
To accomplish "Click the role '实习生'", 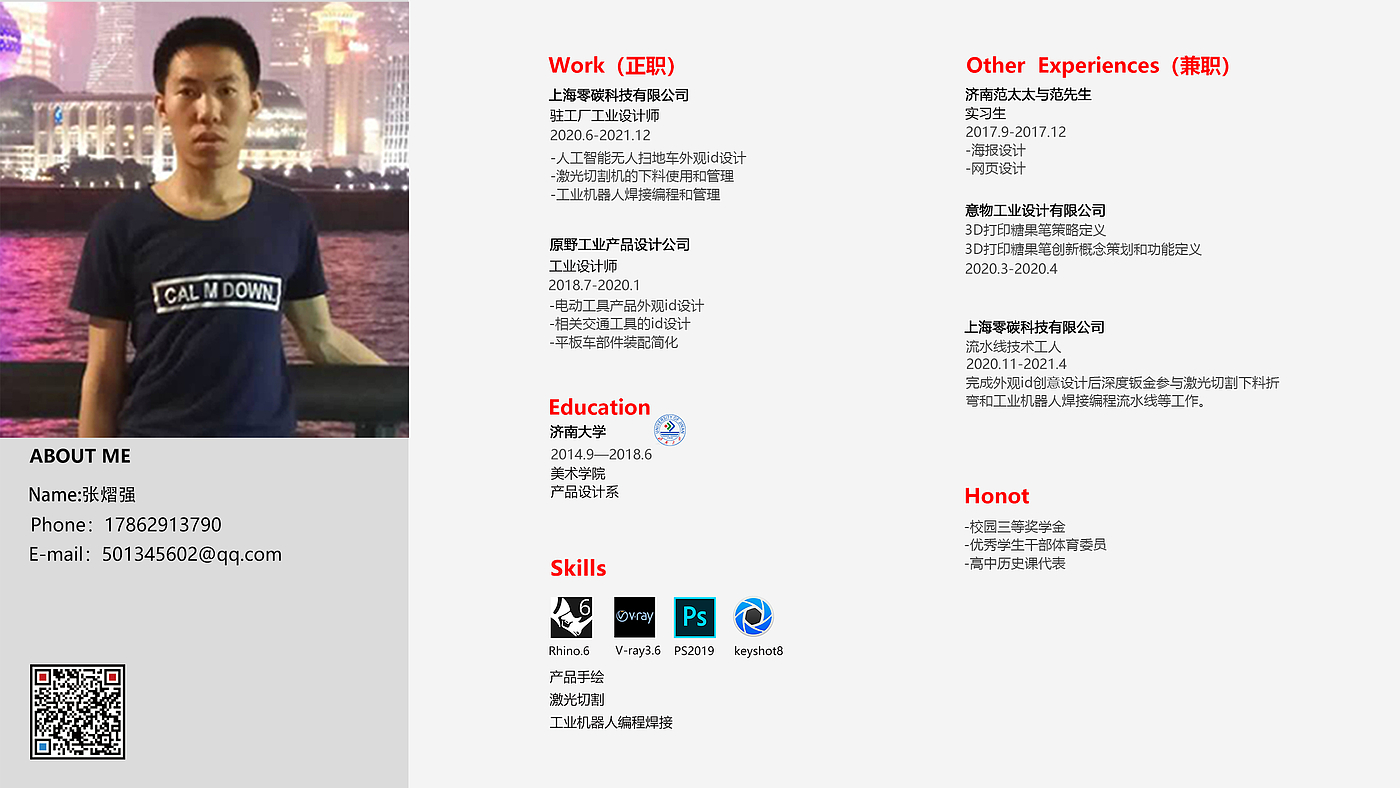I will (x=986, y=114).
